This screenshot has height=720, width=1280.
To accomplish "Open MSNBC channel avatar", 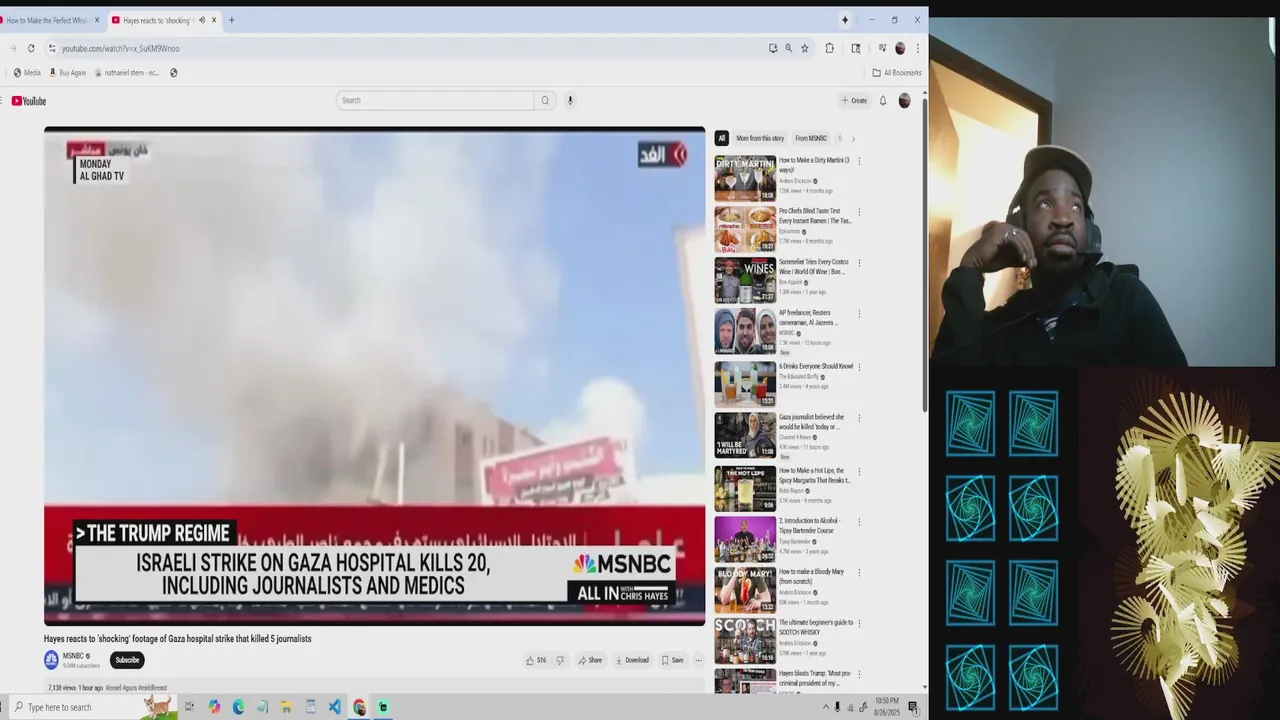I will (x=51, y=660).
